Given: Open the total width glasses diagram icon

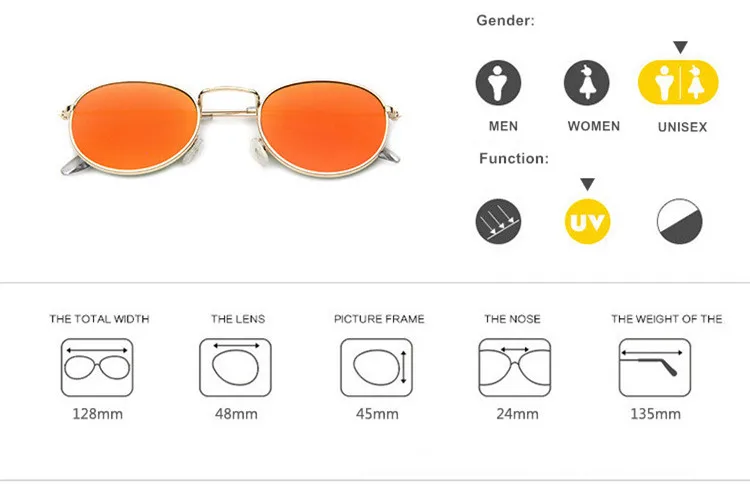Looking at the screenshot, I should pyautogui.click(x=97, y=367).
